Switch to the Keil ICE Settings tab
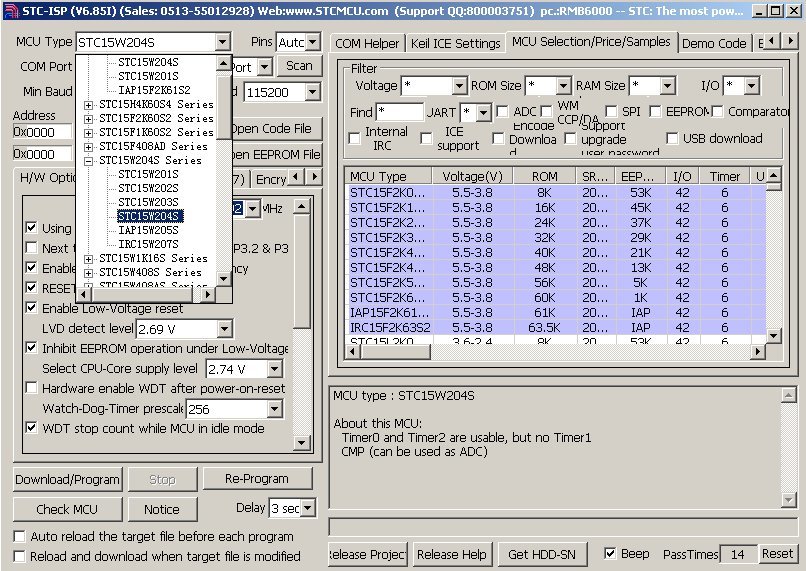Image resolution: width=806 pixels, height=571 pixels. coord(455,44)
